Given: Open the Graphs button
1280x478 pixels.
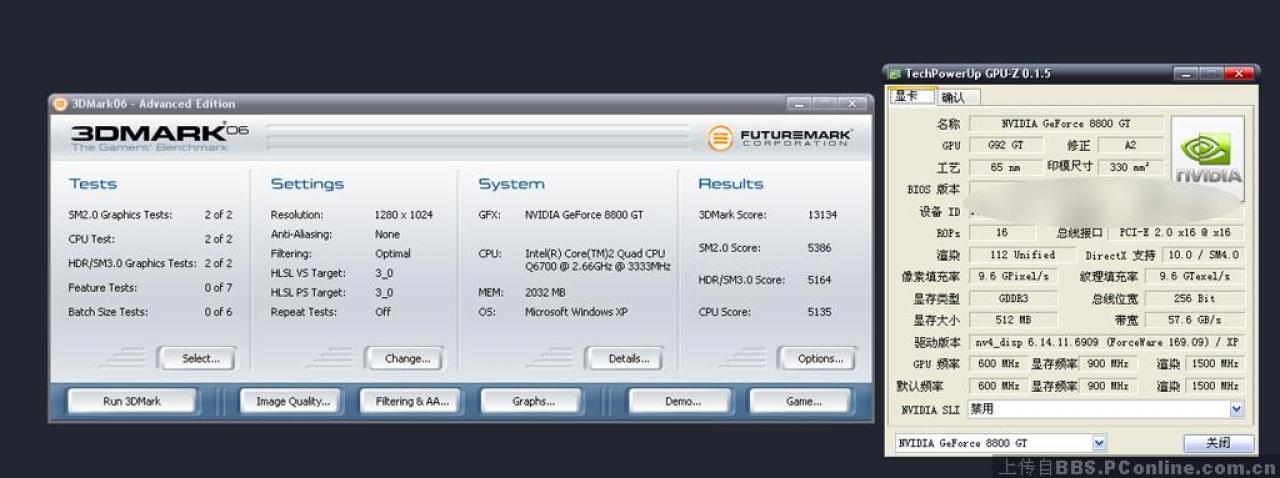Looking at the screenshot, I should click(532, 401).
